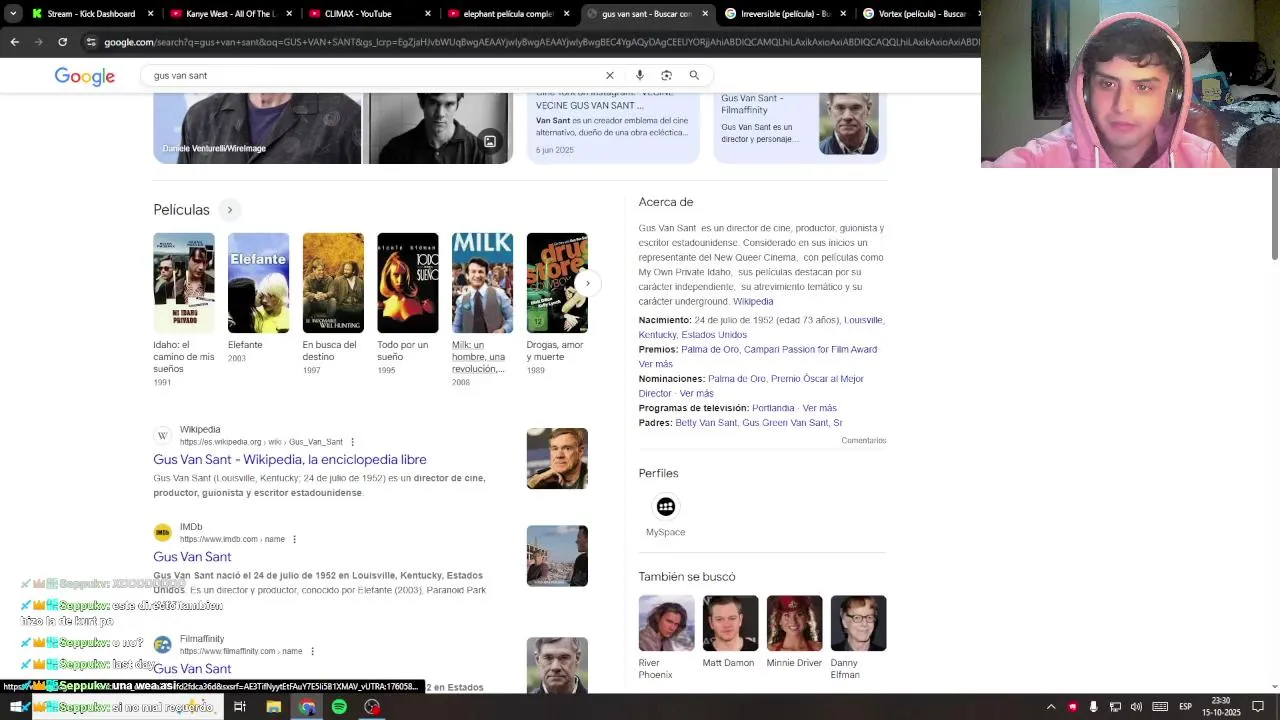Open the Google logo homepage
The width and height of the screenshot is (1280, 720).
pos(85,77)
